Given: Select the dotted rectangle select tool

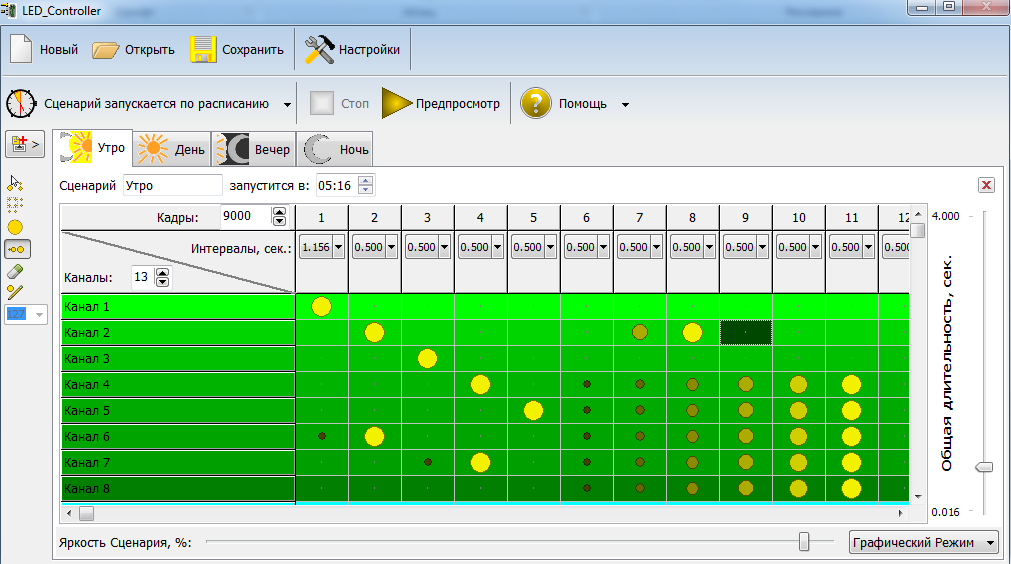Looking at the screenshot, I should (15, 205).
